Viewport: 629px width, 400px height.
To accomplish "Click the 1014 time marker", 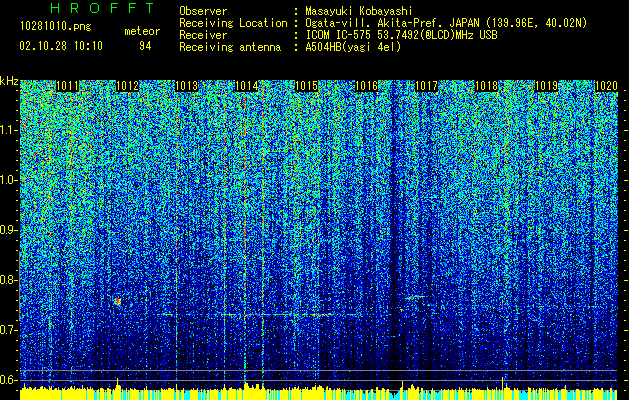I will tap(247, 86).
